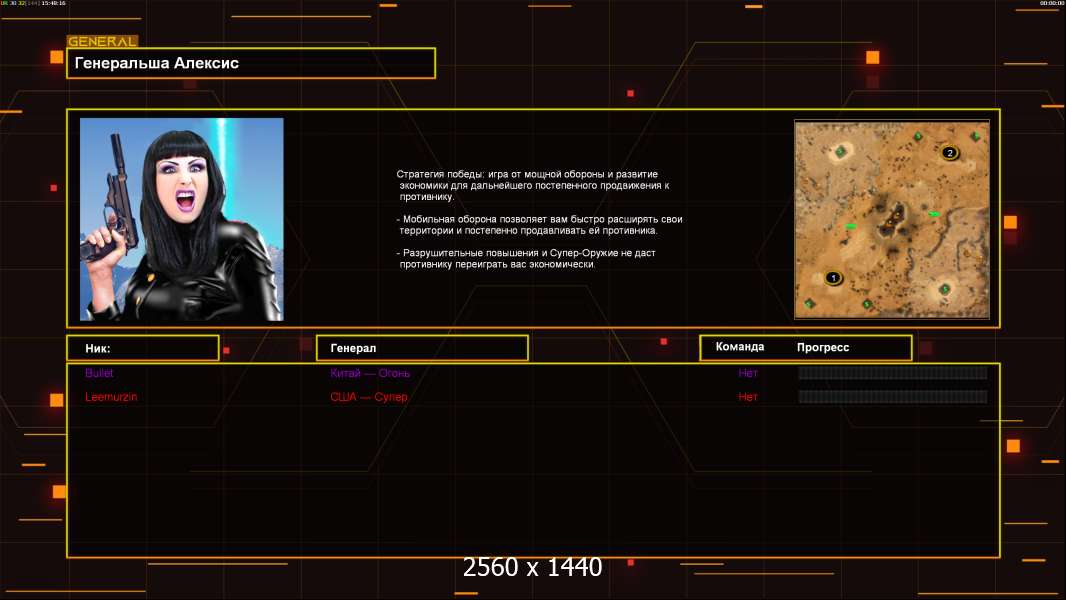Click the Прогресс column header
The height and width of the screenshot is (600, 1066).
823,347
